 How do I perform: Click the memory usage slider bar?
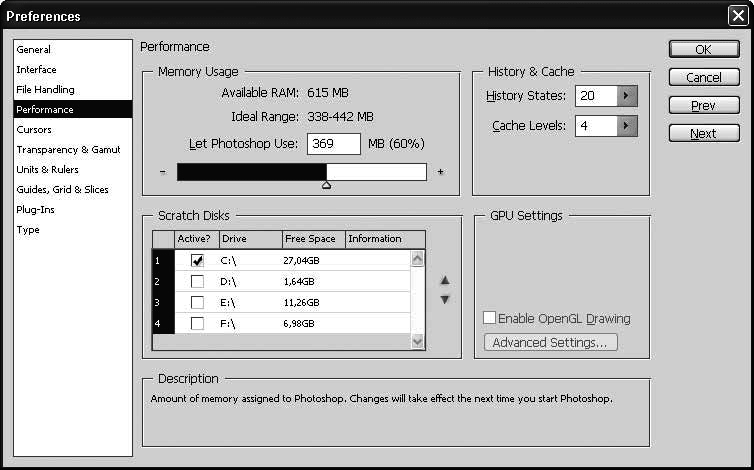[x=302, y=172]
